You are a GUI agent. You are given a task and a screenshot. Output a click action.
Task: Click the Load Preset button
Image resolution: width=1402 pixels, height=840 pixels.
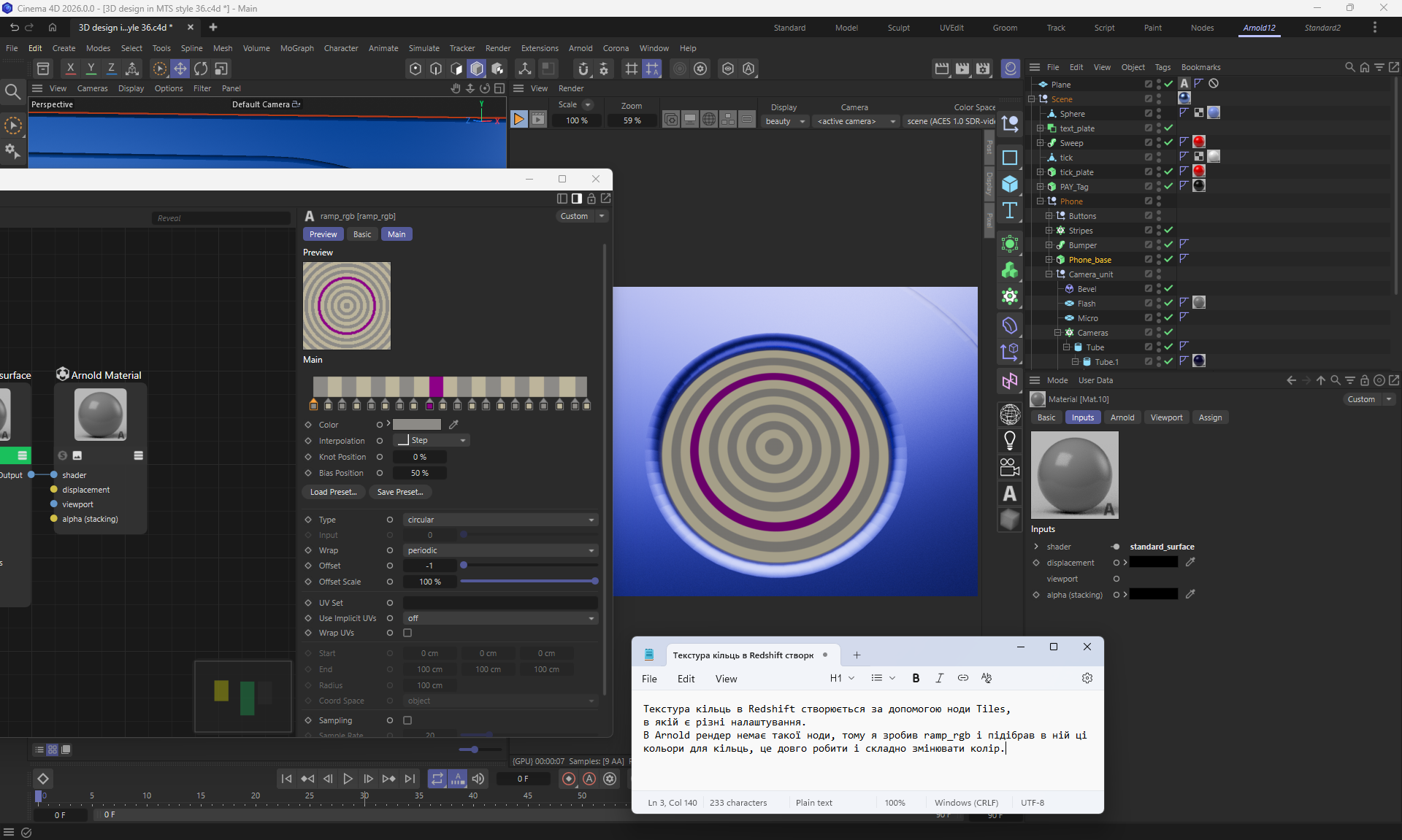tap(333, 492)
